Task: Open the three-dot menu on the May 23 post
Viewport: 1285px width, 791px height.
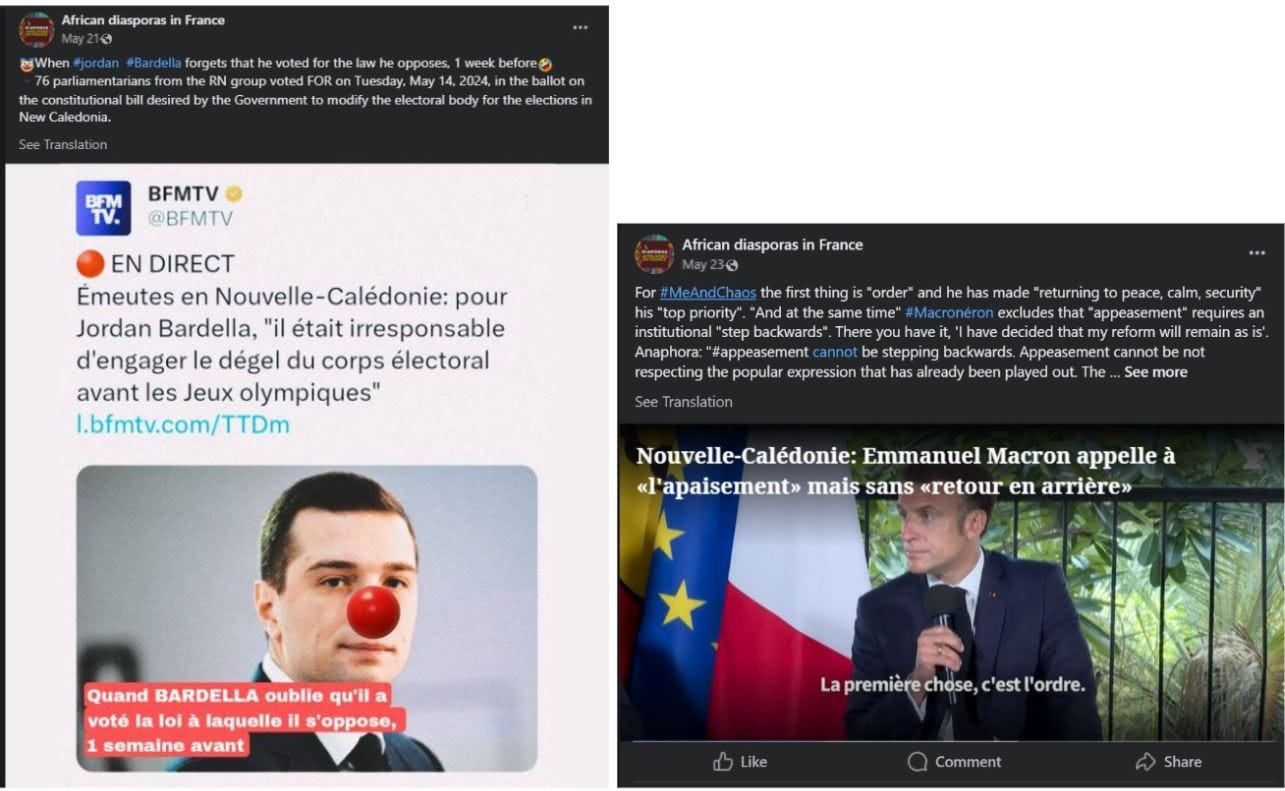Action: (1257, 253)
